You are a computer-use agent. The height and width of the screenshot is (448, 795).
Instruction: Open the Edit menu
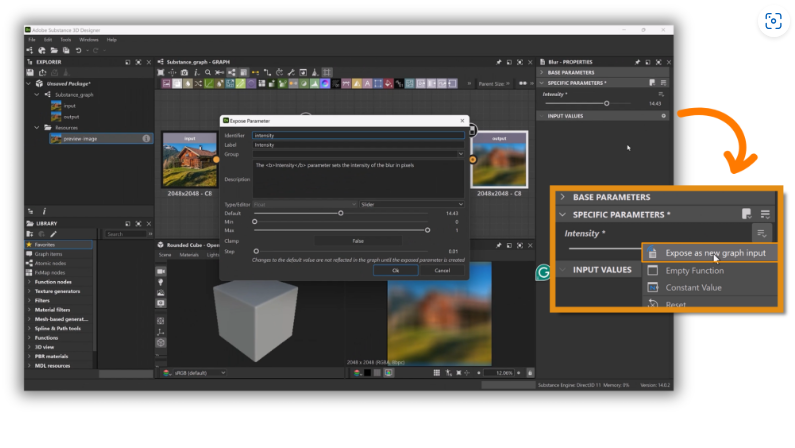48,40
